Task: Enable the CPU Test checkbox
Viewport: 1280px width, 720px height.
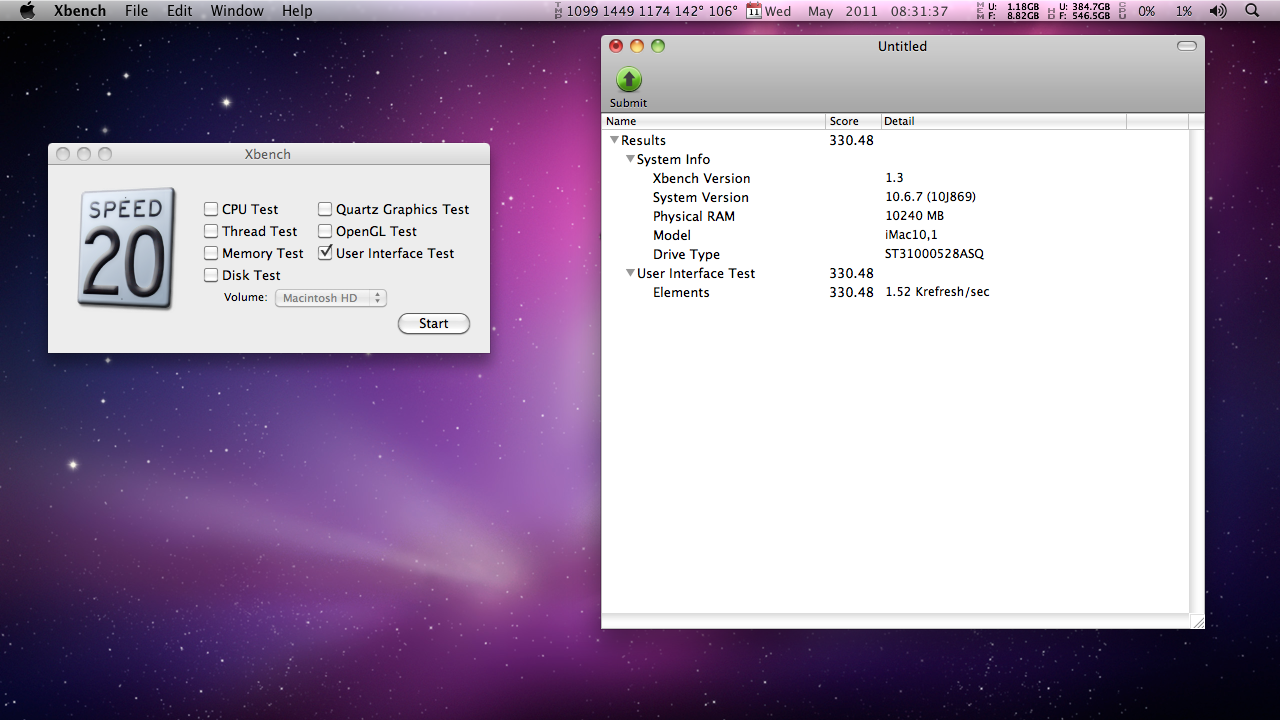Action: pos(211,209)
